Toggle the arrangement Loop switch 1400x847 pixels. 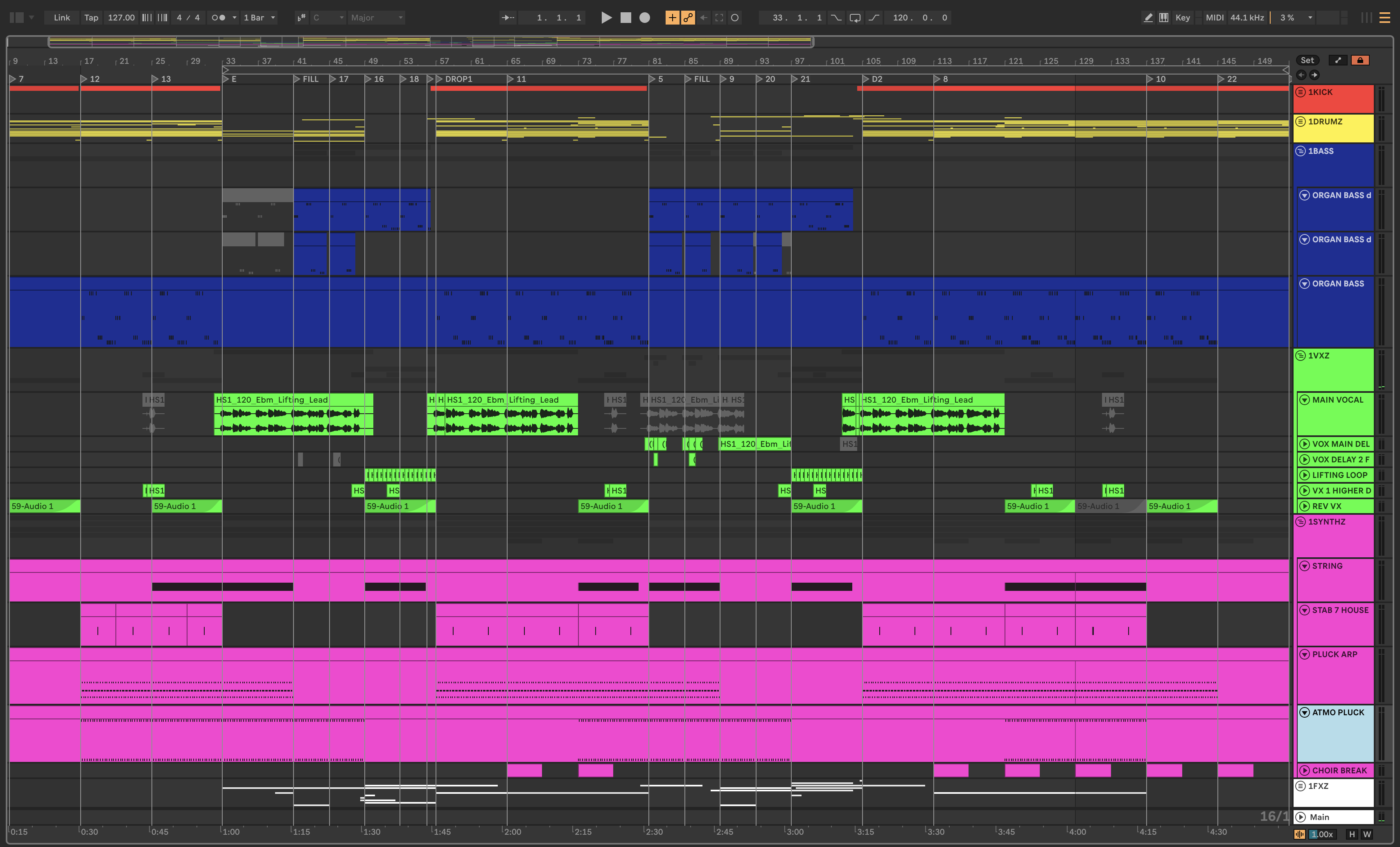coord(855,18)
